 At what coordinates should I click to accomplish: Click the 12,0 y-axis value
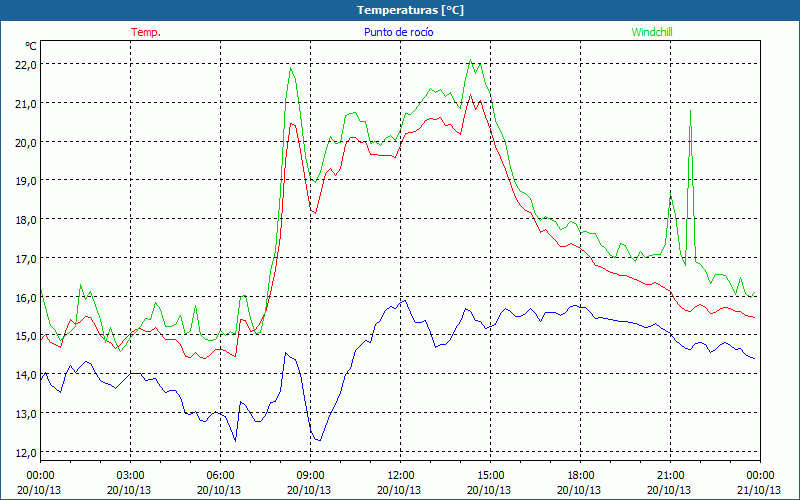pos(28,453)
